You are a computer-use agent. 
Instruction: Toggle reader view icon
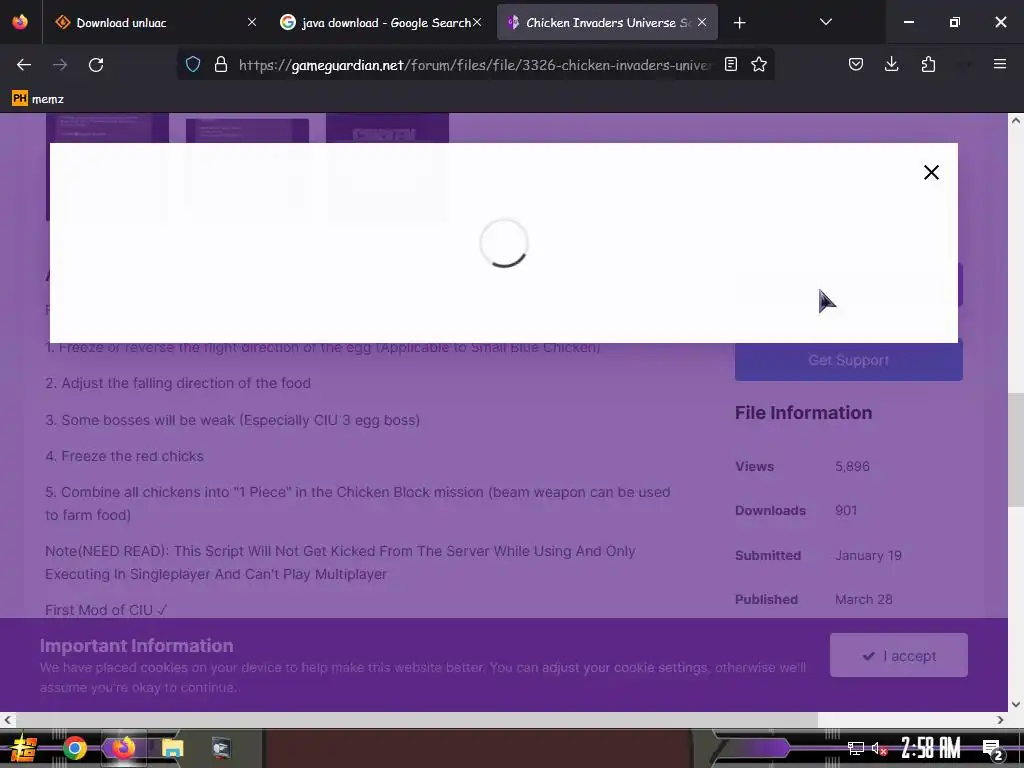731,64
